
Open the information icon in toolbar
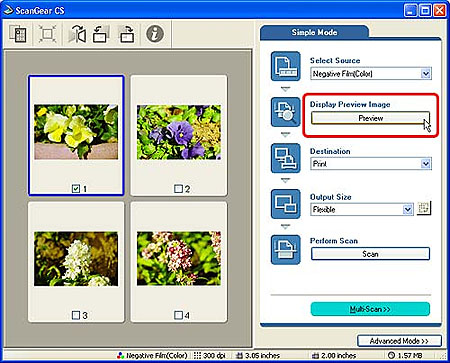(x=155, y=34)
